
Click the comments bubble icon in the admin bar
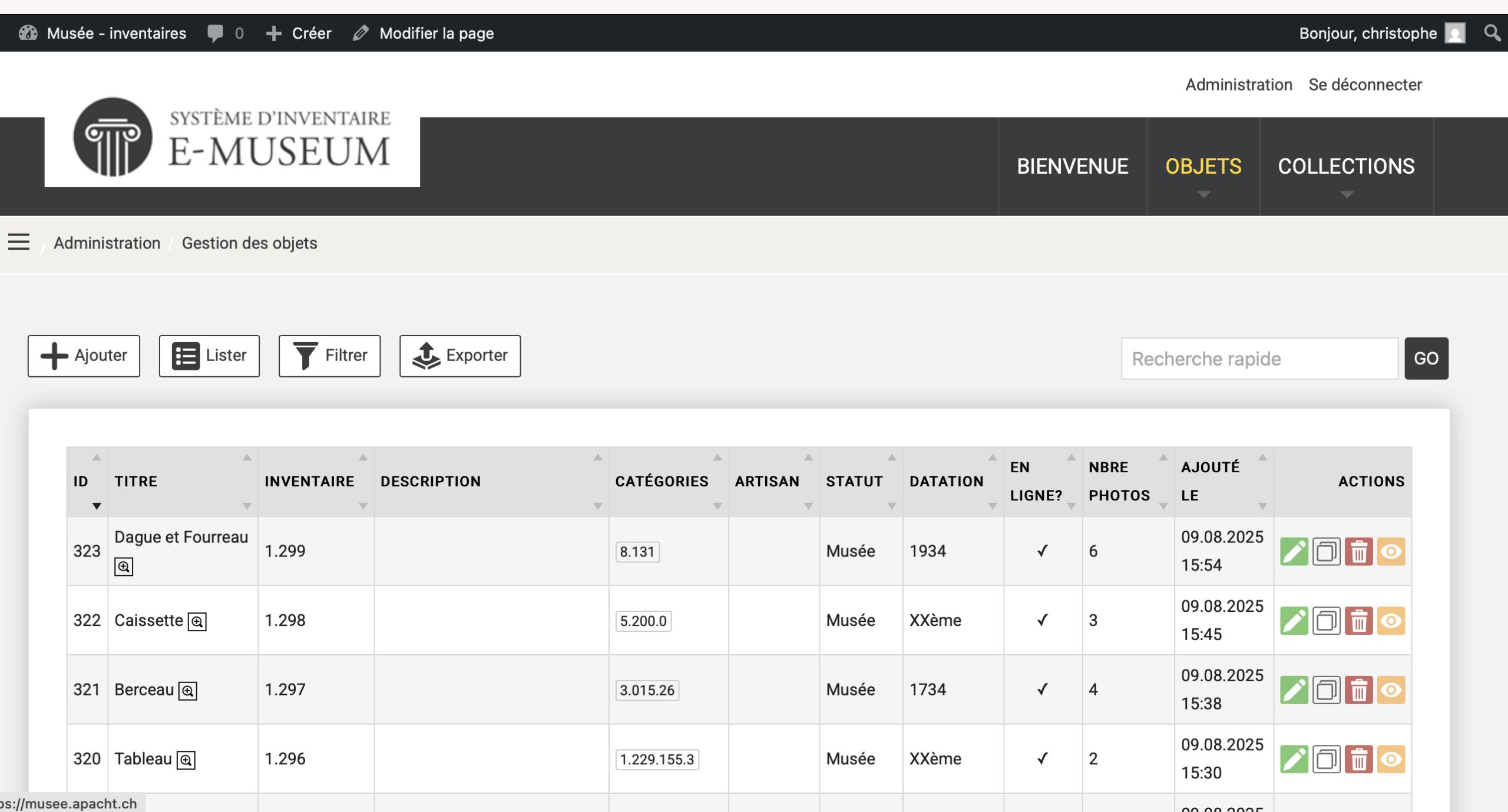click(x=216, y=33)
